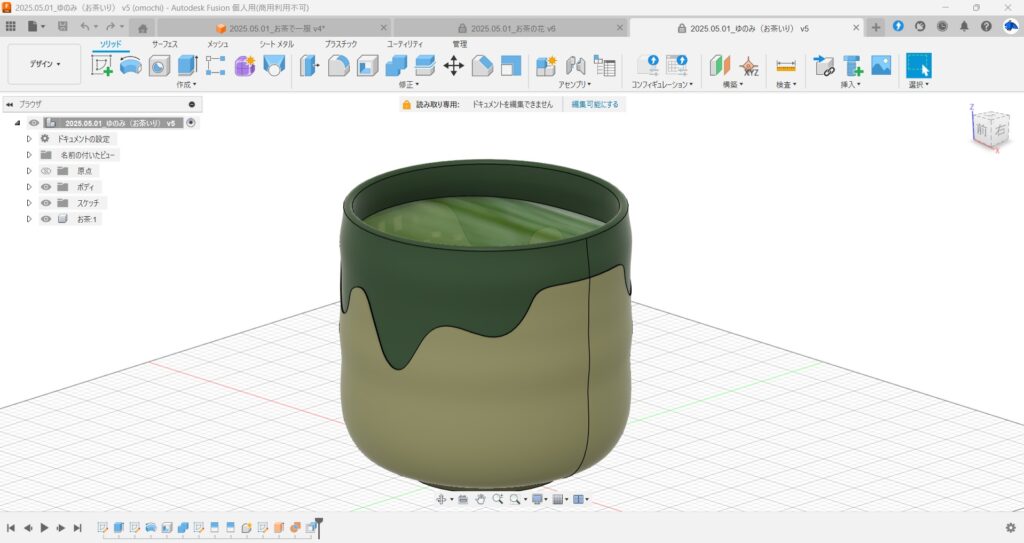Switch to the 2025.05.01_お茶の花 v6 document tab
Viewport: 1024px width, 543px height.
point(512,28)
